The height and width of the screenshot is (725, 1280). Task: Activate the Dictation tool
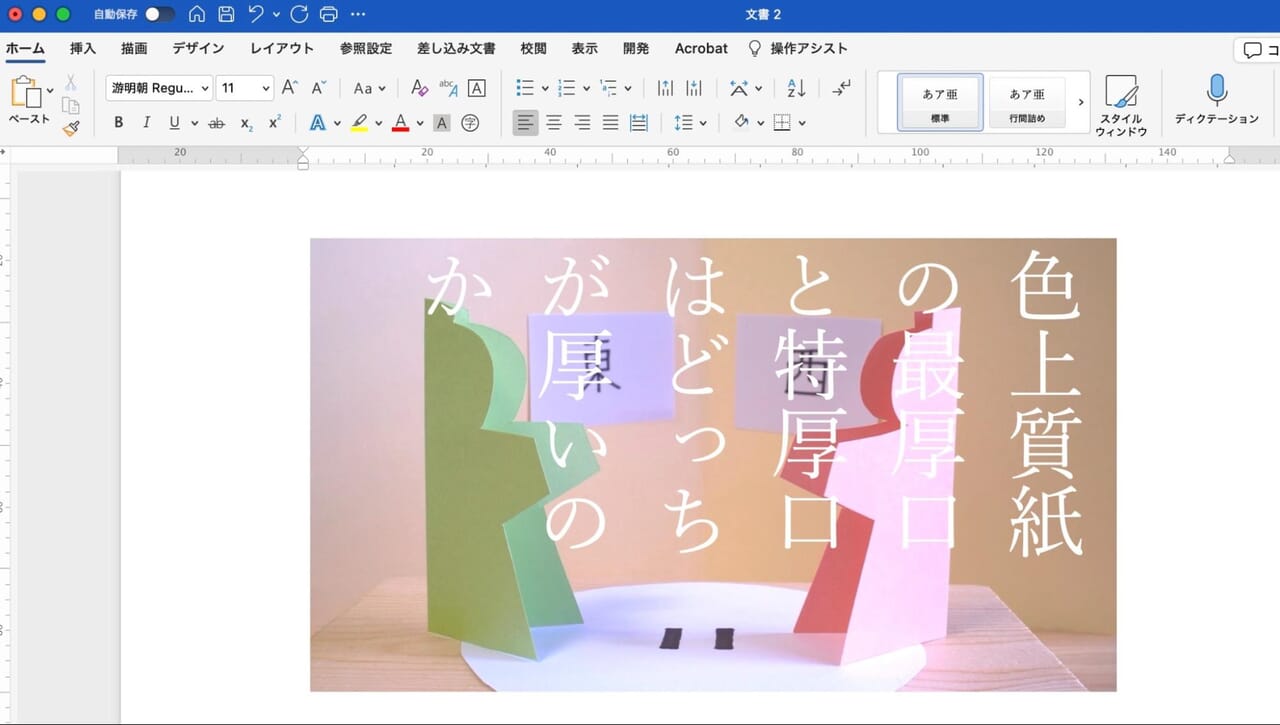pos(1215,100)
